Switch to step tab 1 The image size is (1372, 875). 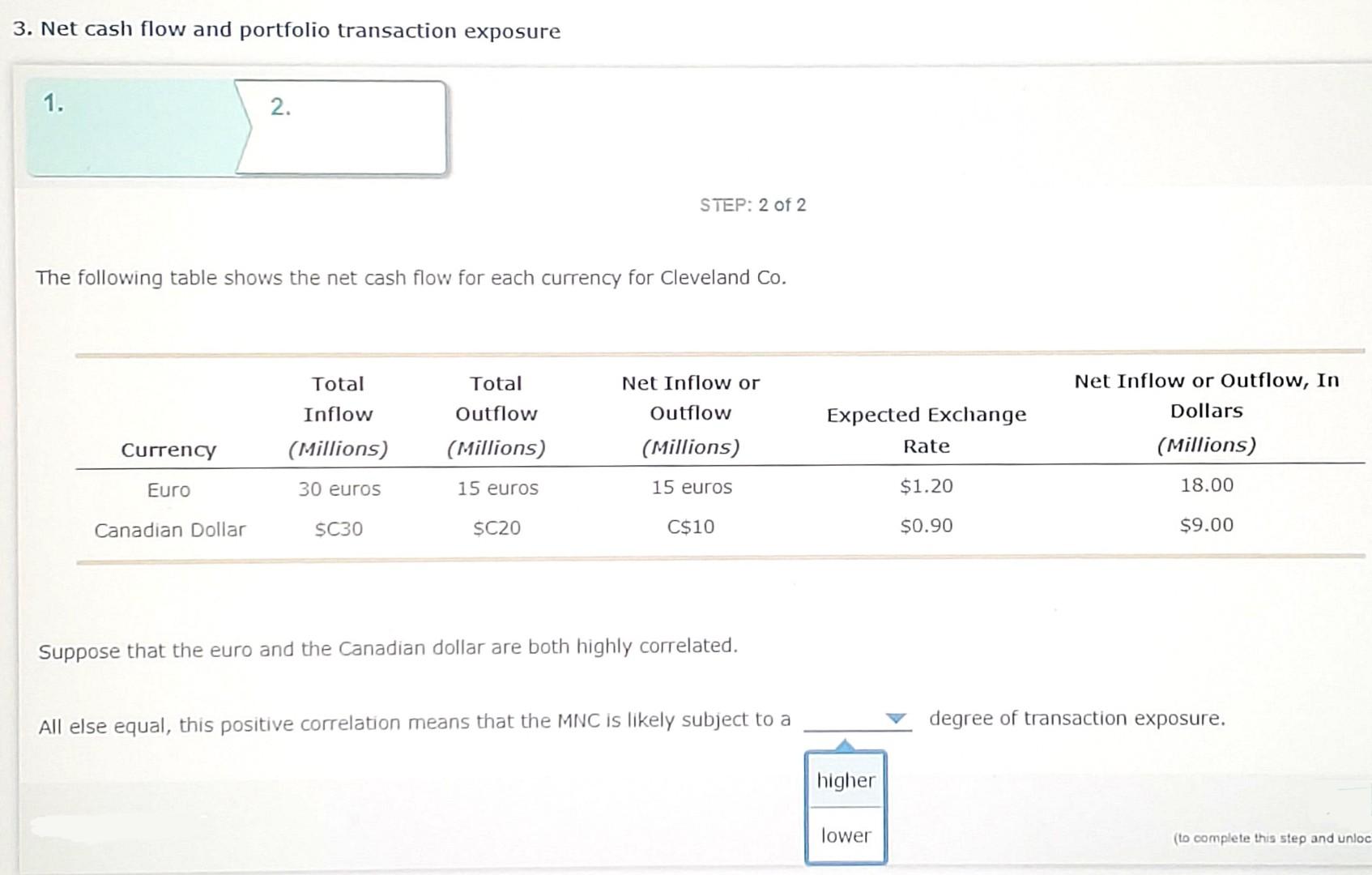[121, 126]
